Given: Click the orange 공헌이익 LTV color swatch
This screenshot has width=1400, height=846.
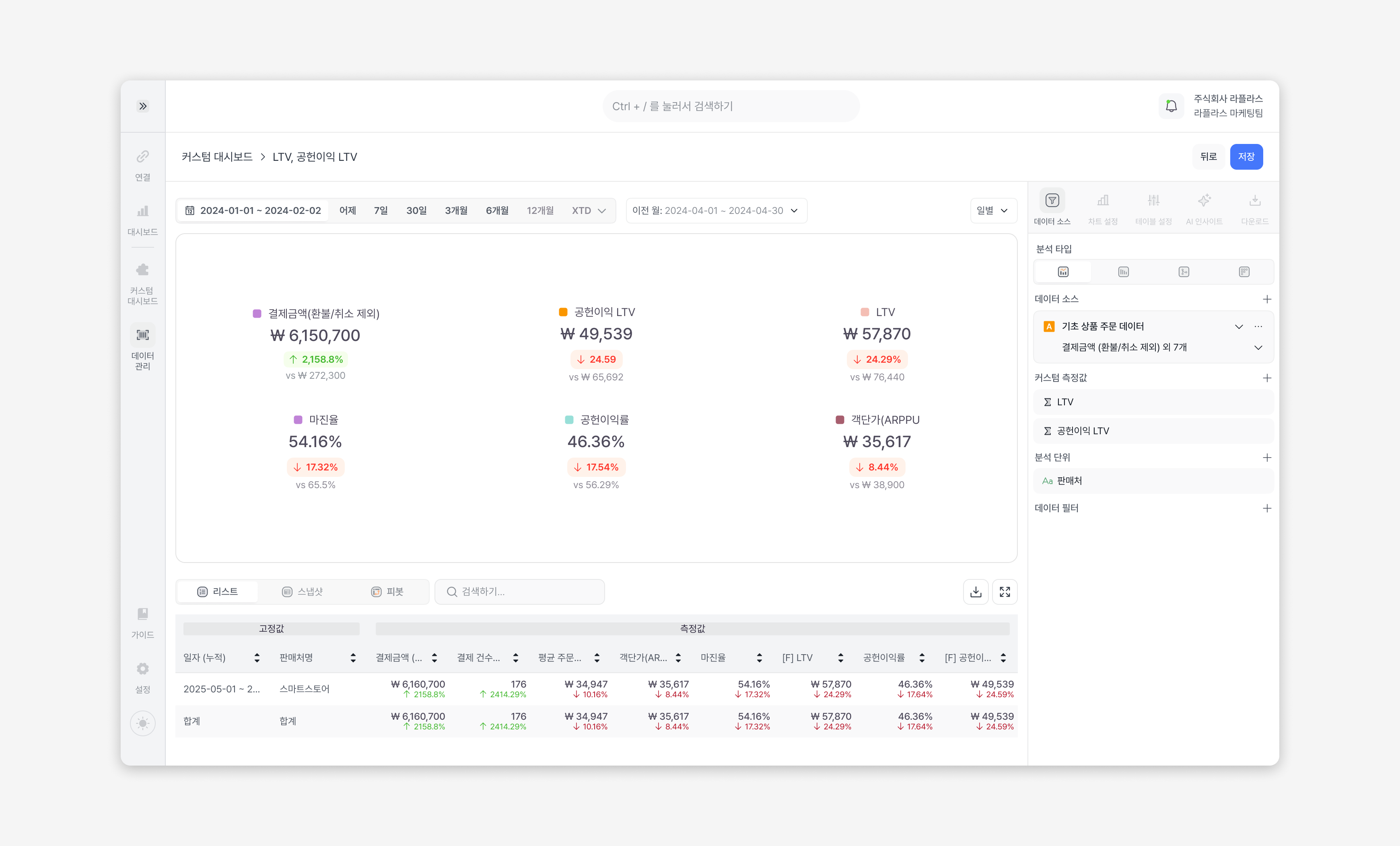Looking at the screenshot, I should tap(563, 312).
